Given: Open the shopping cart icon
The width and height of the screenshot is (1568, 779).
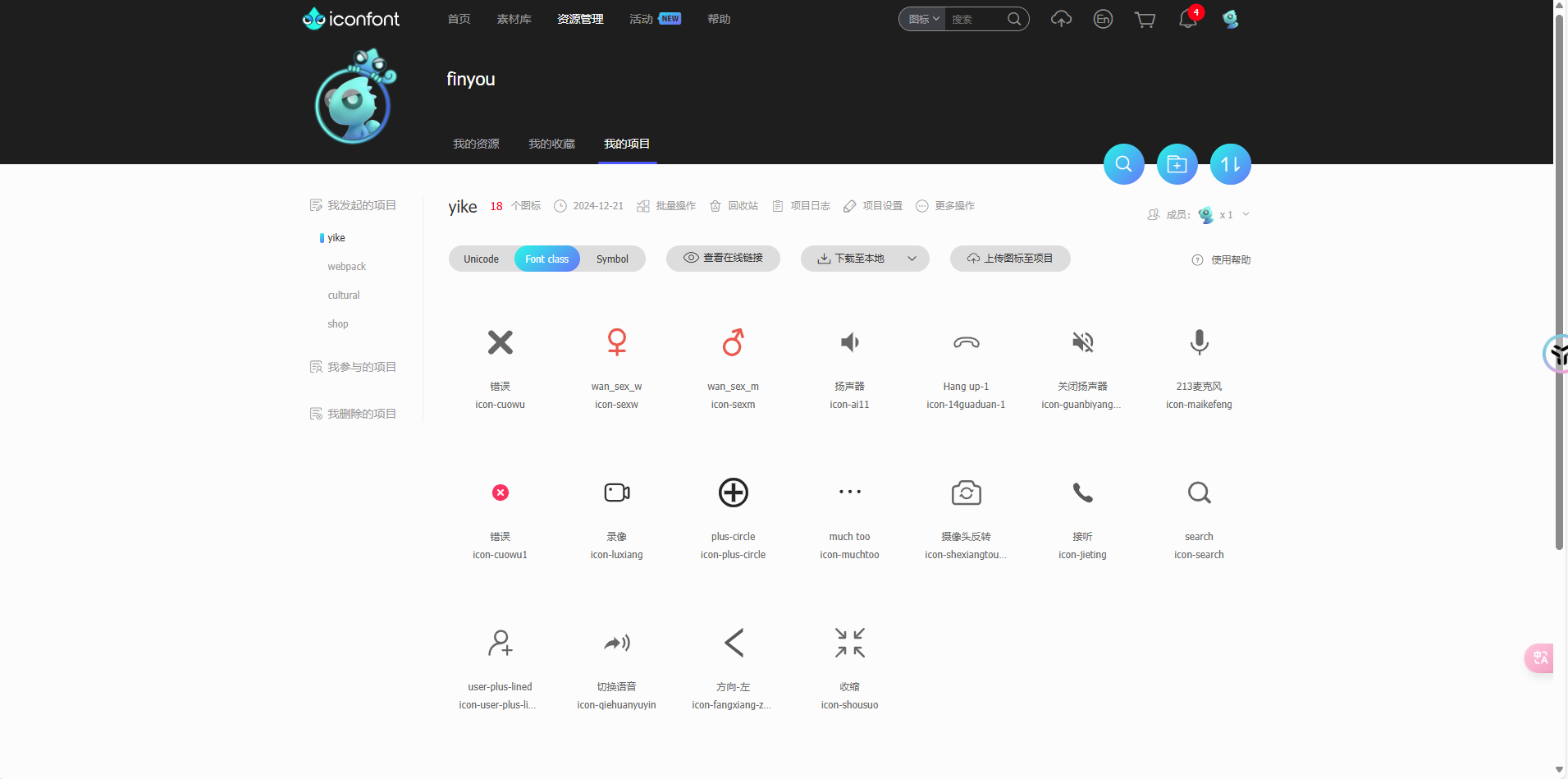Looking at the screenshot, I should (1145, 19).
